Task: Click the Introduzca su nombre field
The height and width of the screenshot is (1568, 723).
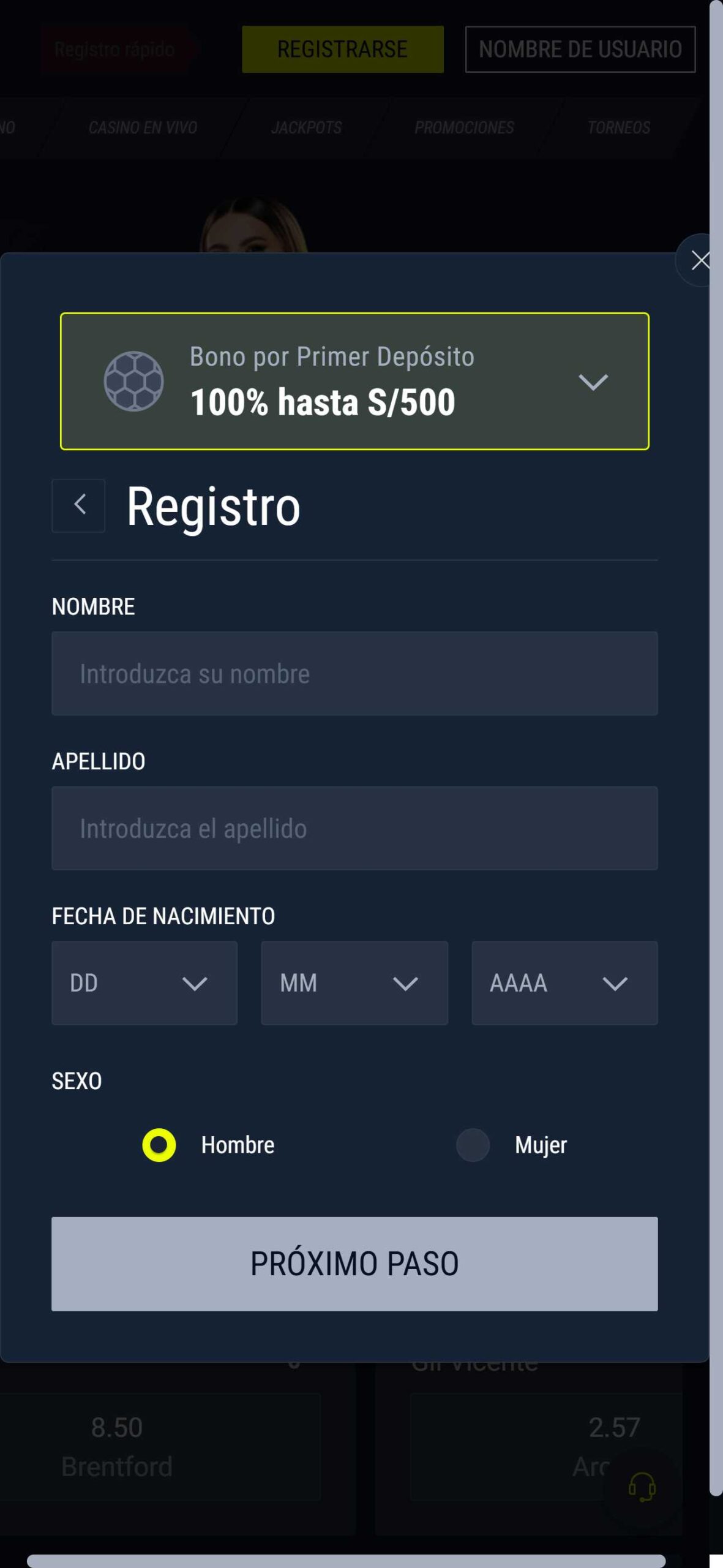Action: tap(354, 673)
